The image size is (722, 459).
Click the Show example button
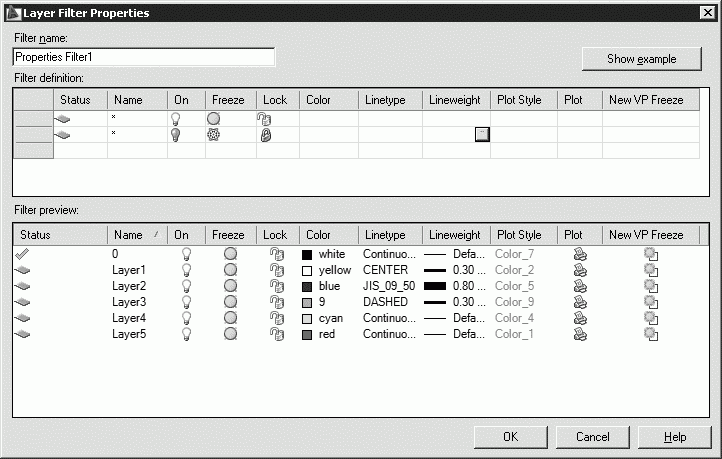[641, 59]
